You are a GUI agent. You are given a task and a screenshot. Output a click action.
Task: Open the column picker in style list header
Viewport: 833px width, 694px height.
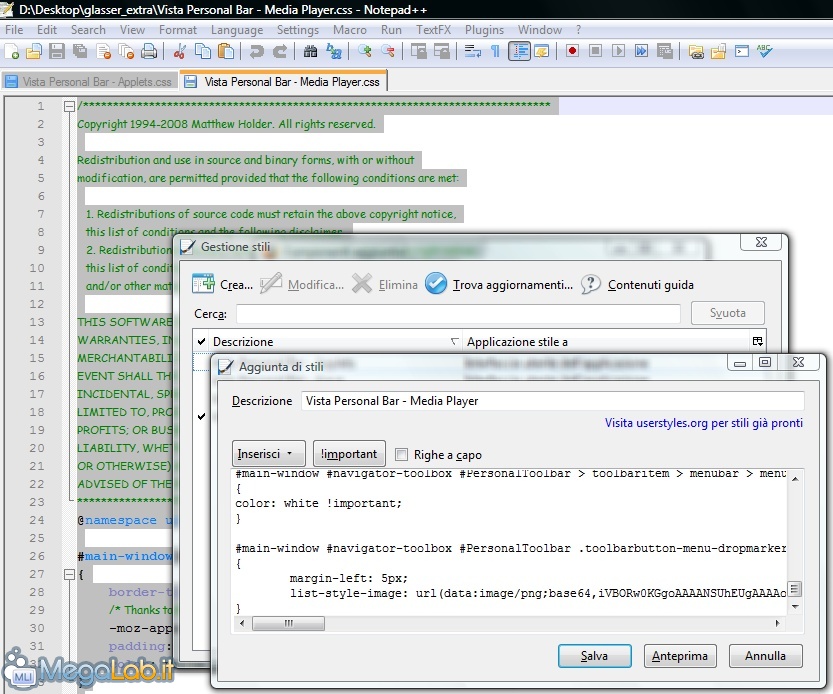(x=757, y=341)
